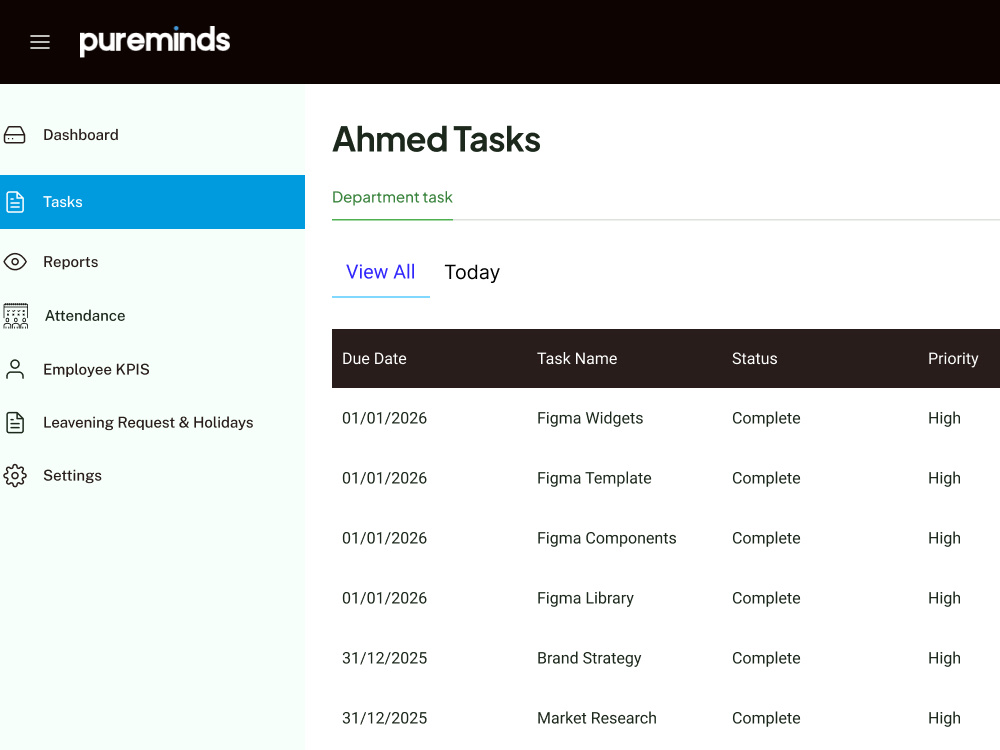Click the Dashboard drive icon

pos(15,135)
